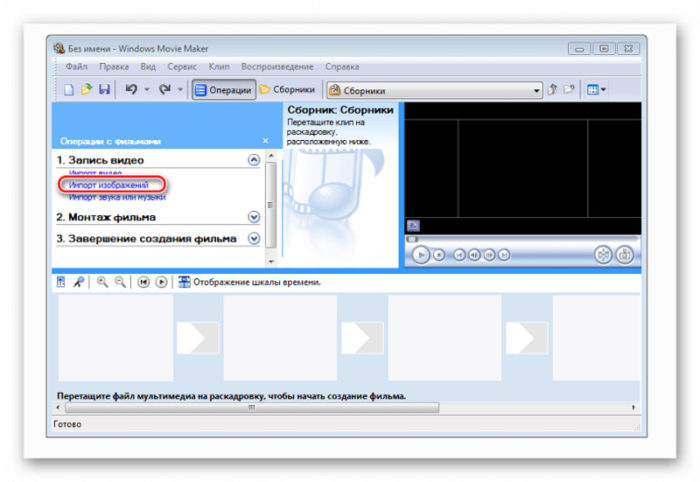
Task: Open the Справка menu
Action: (x=342, y=67)
